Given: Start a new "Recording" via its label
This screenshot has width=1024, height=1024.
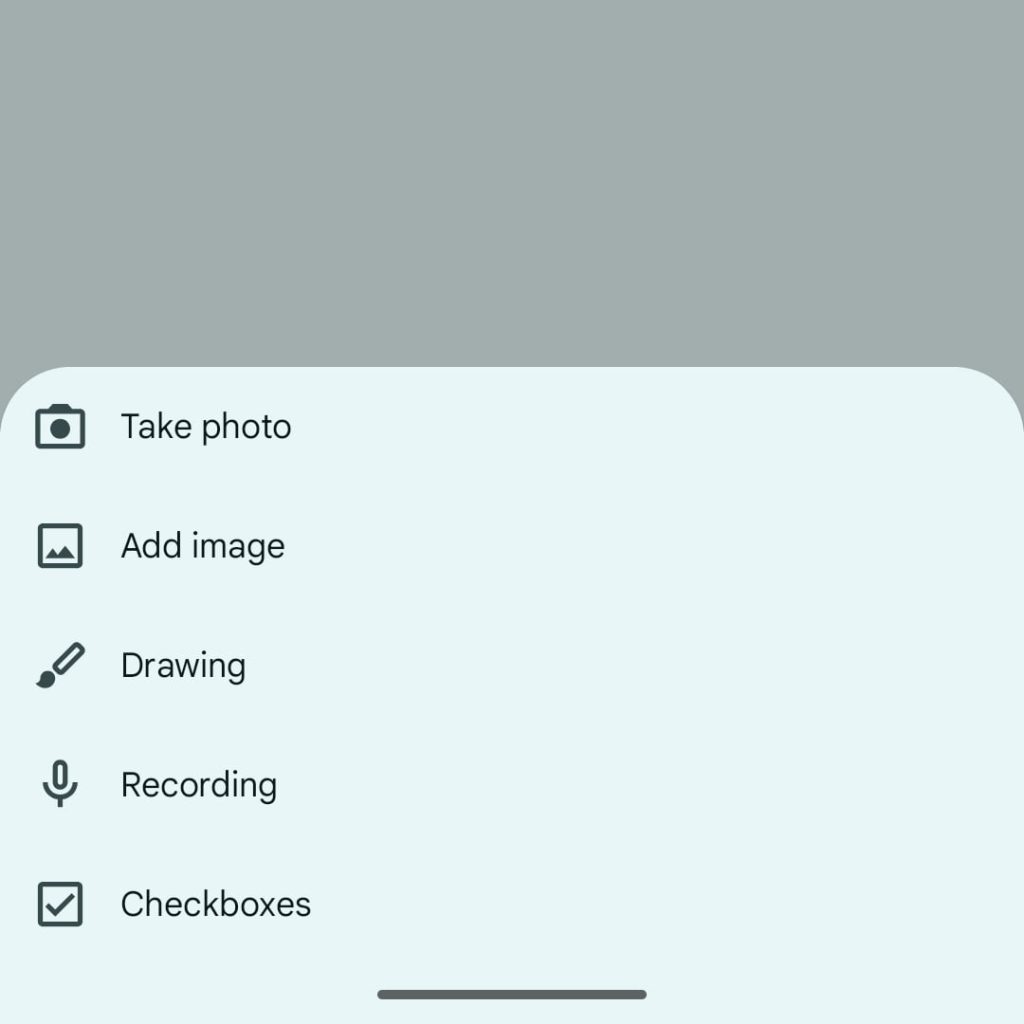Looking at the screenshot, I should [199, 785].
